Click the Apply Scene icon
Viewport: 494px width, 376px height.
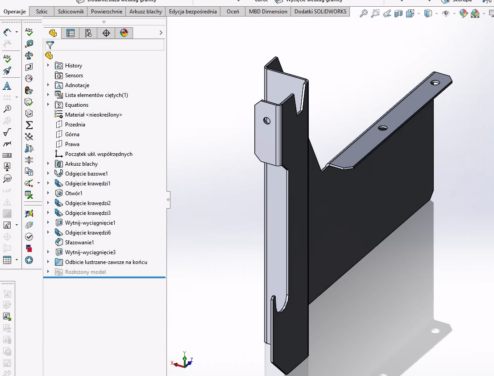tap(475, 13)
